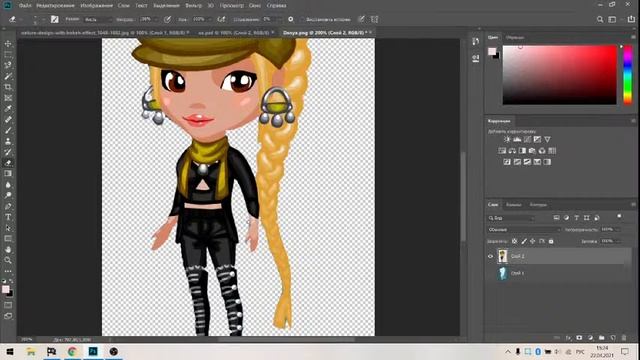Toggle lock transparent pixels
The width and height of the screenshot is (640, 360).
(x=515, y=241)
